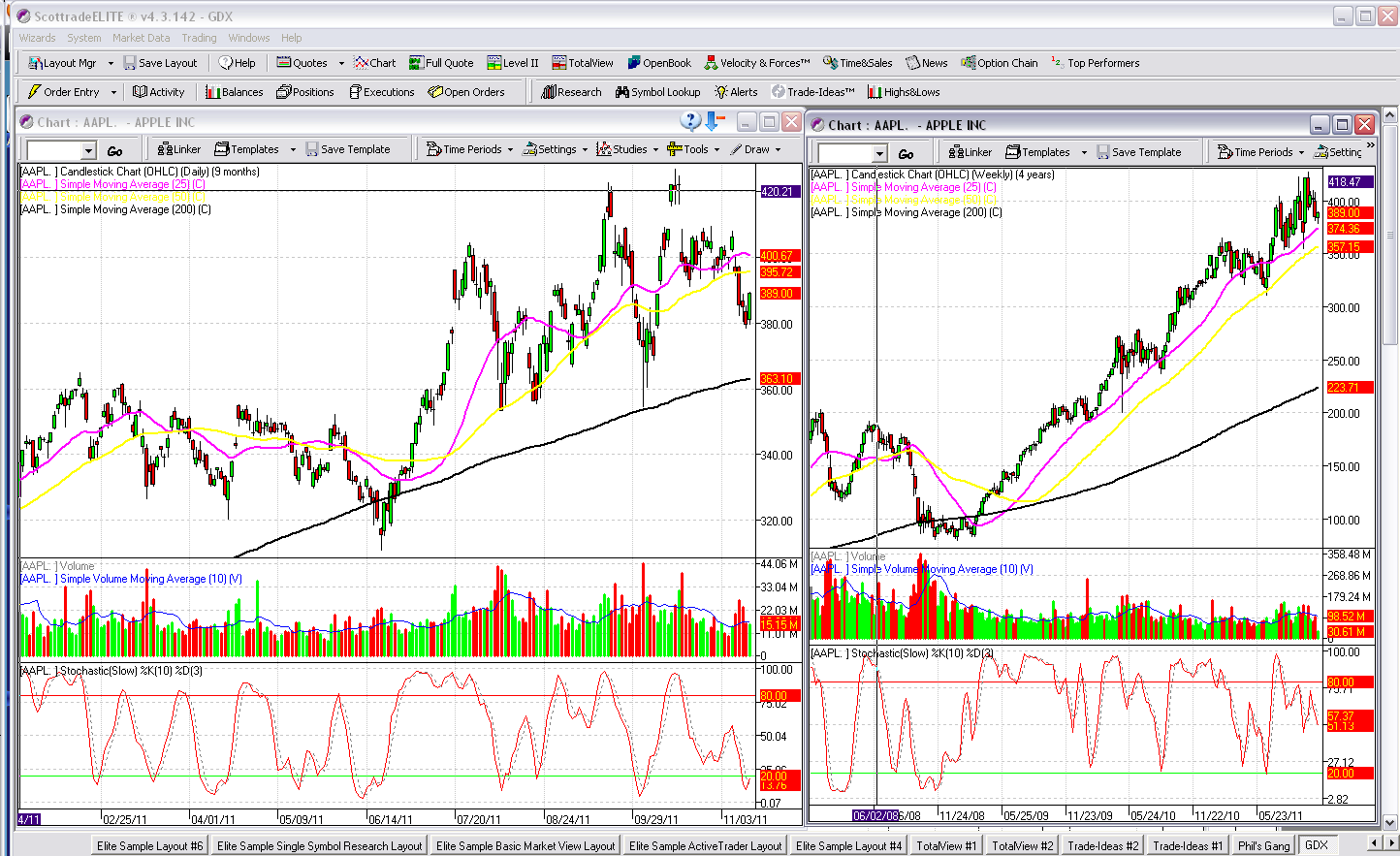The width and height of the screenshot is (1400, 856).
Task: Click Save Template in right chart
Action: coord(1138,152)
